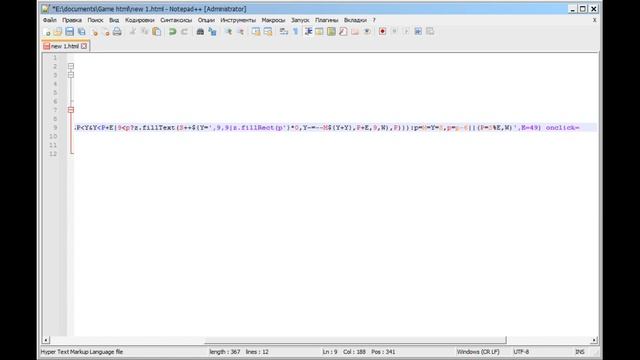Toggle synchronized vertical scrolling icon
The height and width of the screenshot is (360, 640).
256,31
